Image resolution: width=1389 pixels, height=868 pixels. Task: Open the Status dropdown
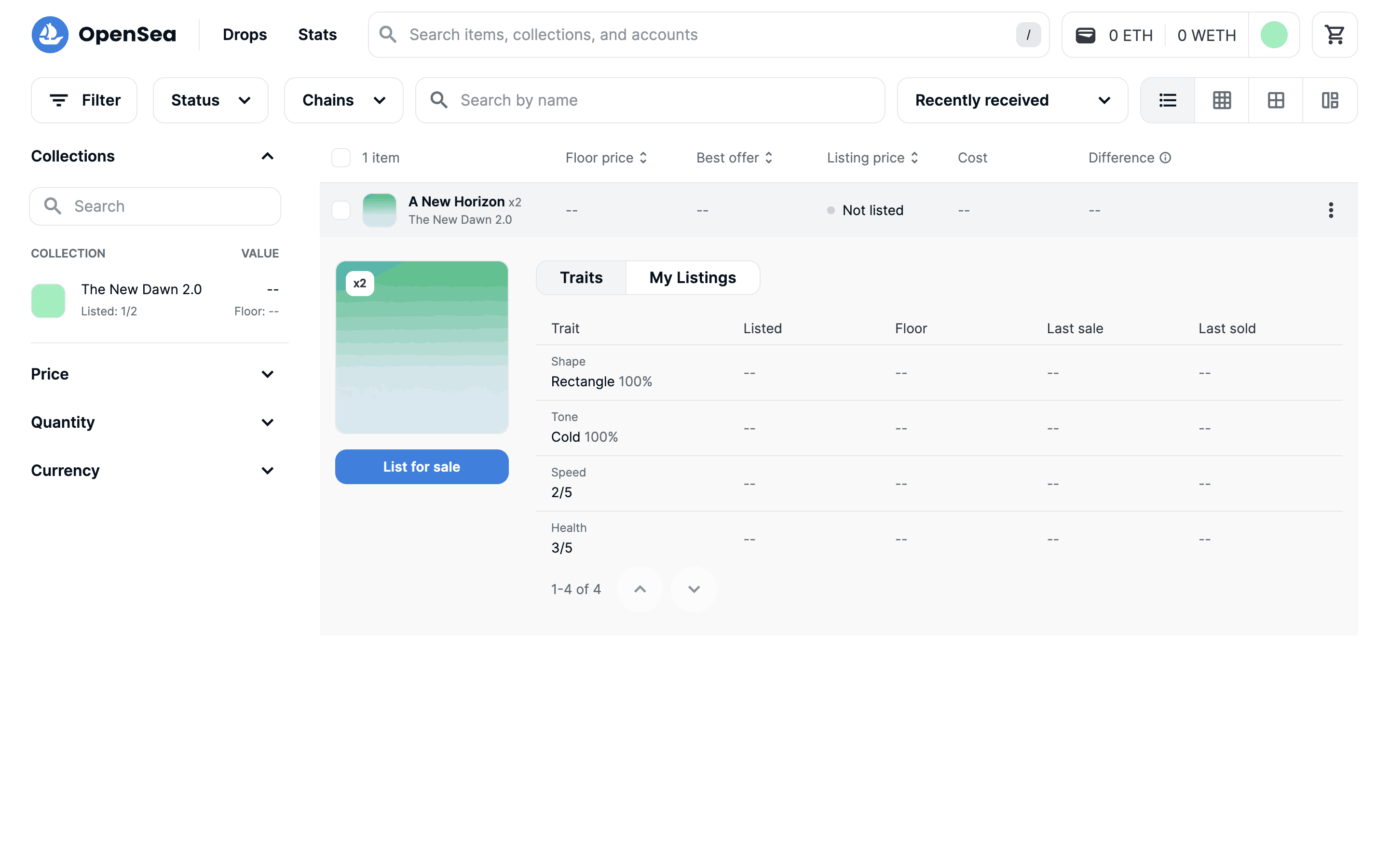click(211, 100)
